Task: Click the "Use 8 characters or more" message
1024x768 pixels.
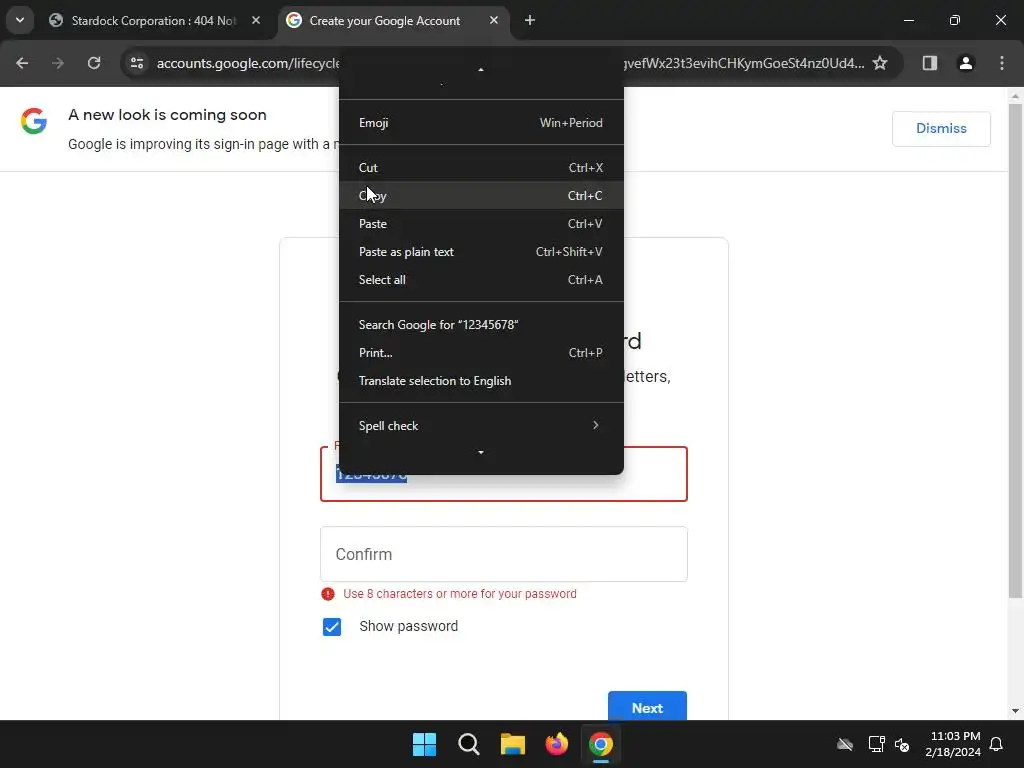Action: (460, 594)
